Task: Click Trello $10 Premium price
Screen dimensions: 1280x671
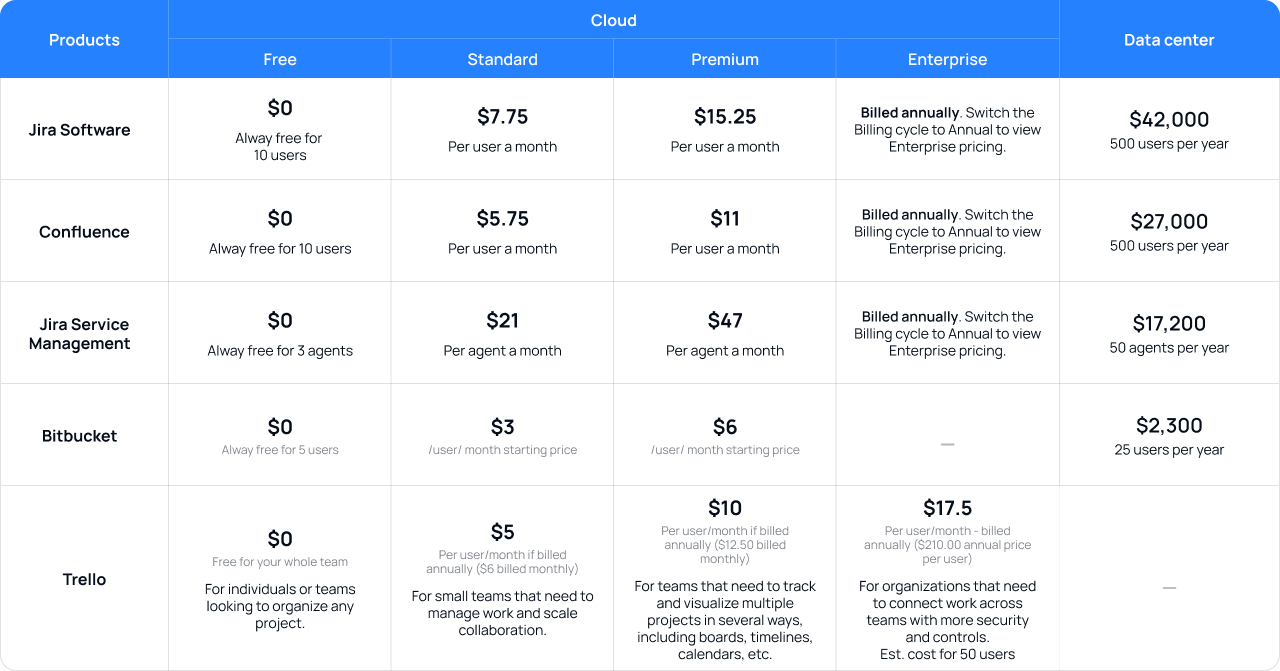Action: 725,508
